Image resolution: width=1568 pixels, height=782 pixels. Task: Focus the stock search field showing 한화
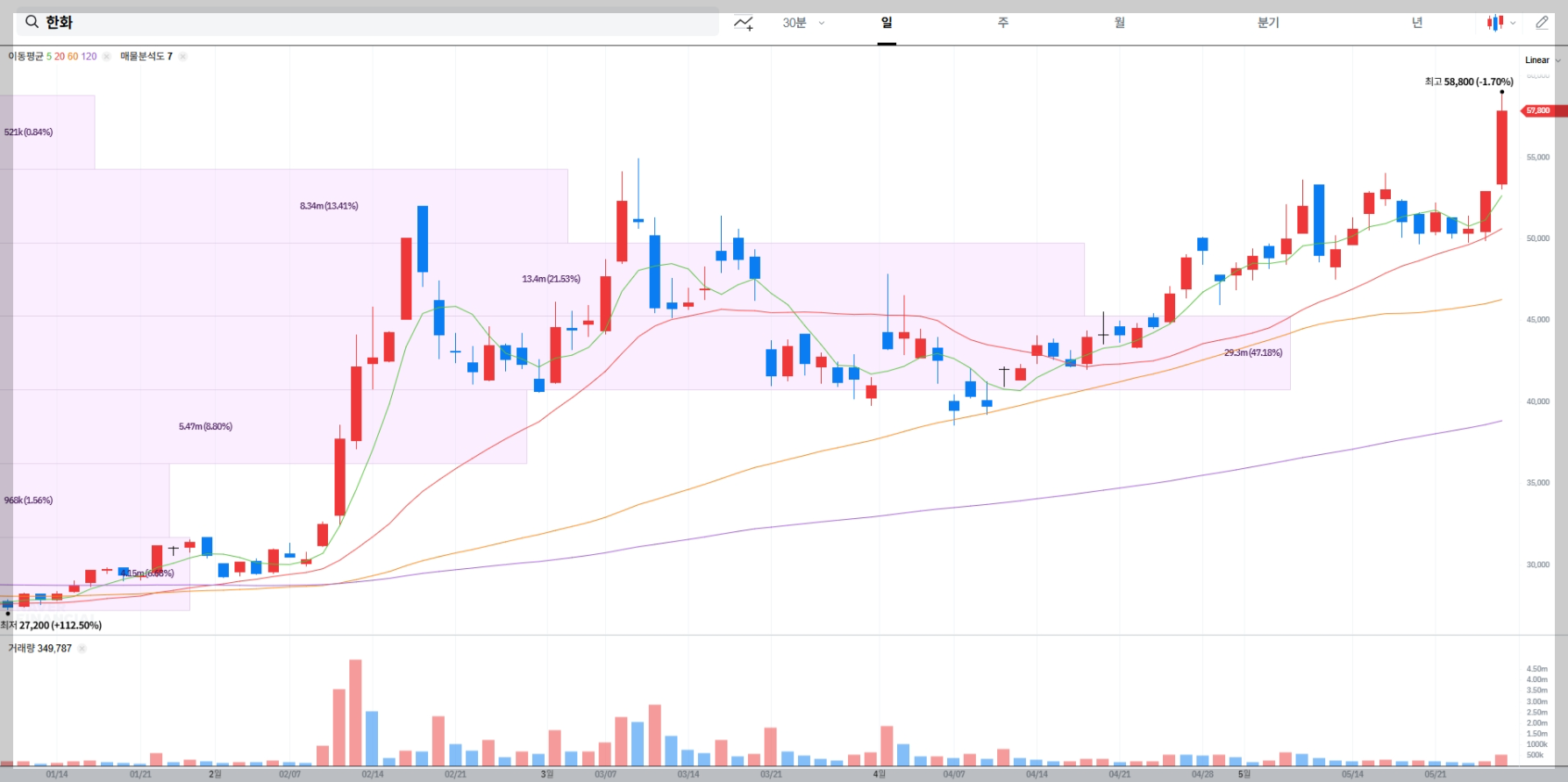[x=367, y=22]
